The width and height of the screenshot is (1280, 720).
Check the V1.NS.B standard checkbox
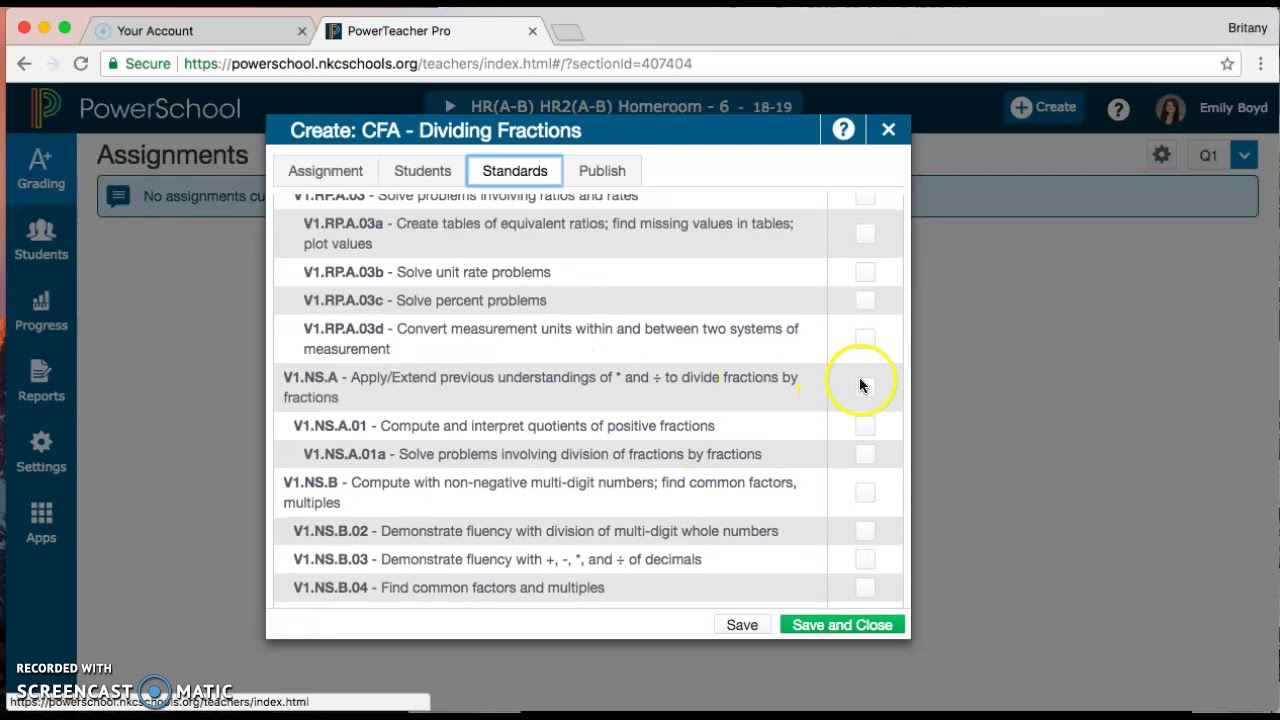[865, 492]
